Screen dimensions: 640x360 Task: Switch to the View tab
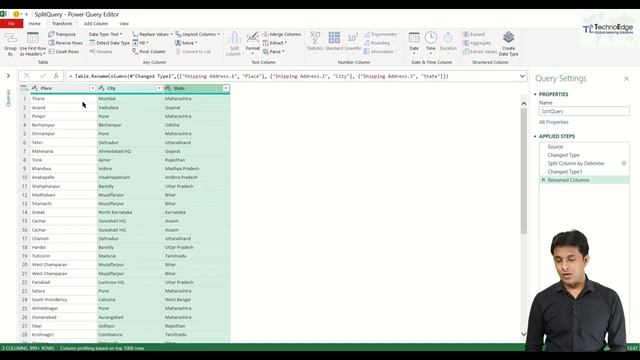124,24
